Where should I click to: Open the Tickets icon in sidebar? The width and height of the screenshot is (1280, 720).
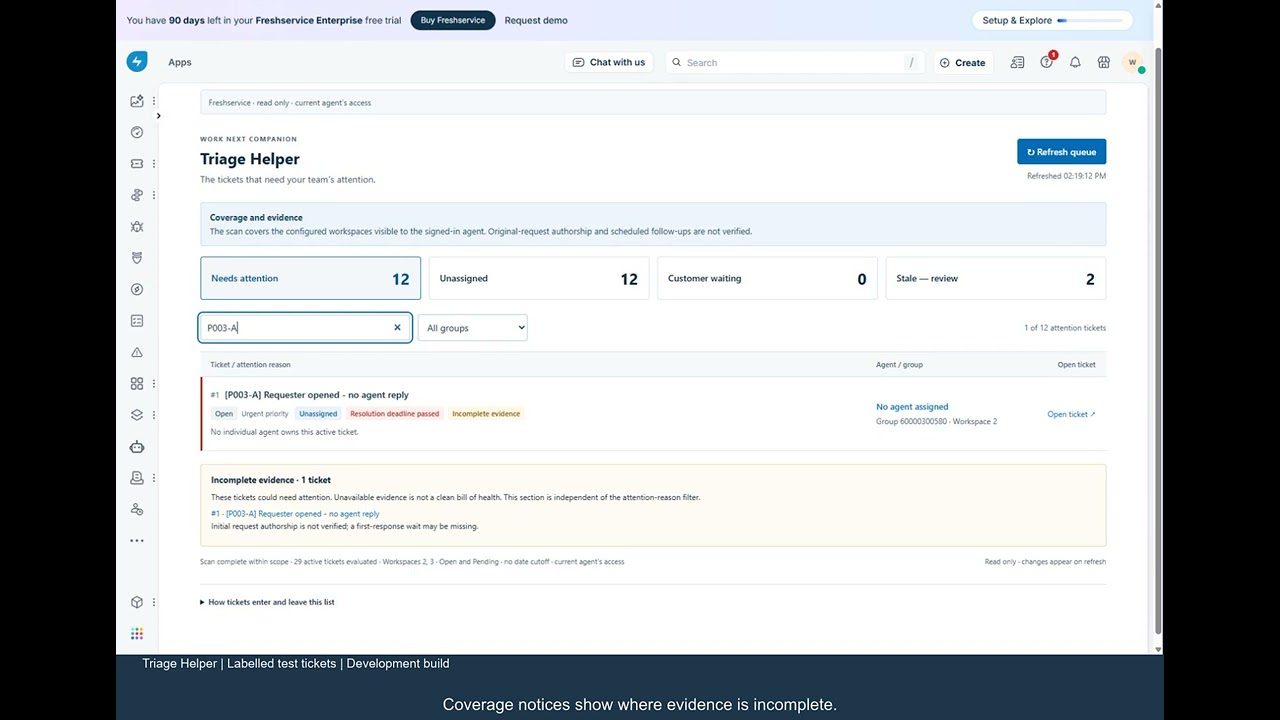pos(137,163)
